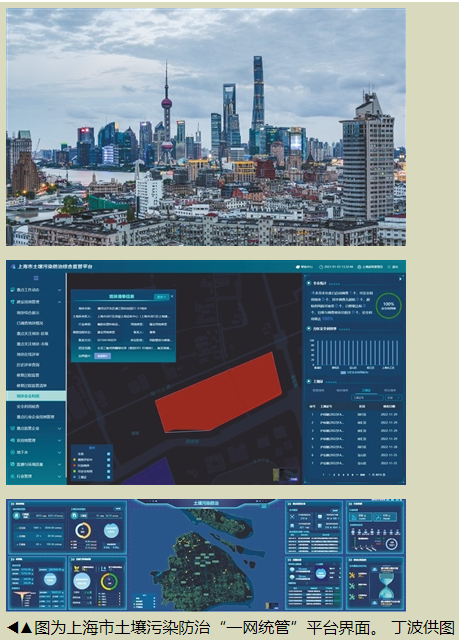Image resolution: width=459 pixels, height=640 pixels.
Task: Click the hamburger menu icon atop the sidebar
Action: pos(36,278)
